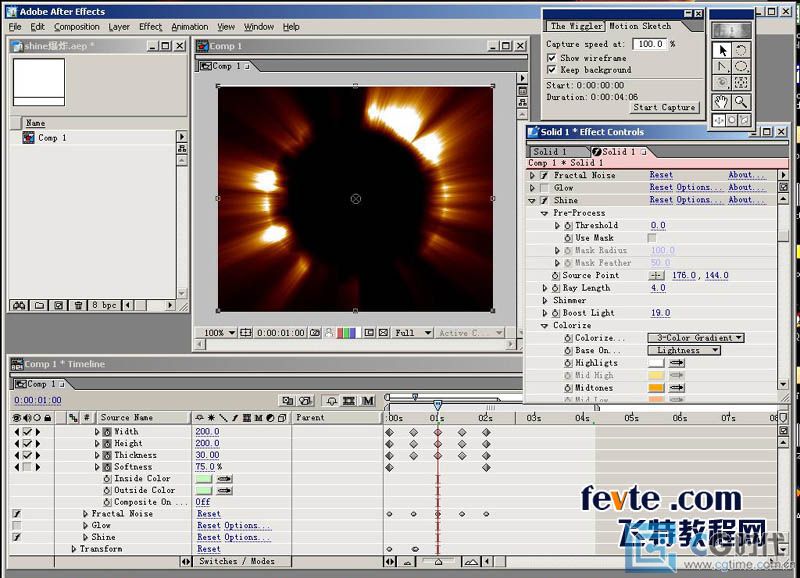Collapse the Colorize group
This screenshot has width=800, height=578.
point(544,325)
